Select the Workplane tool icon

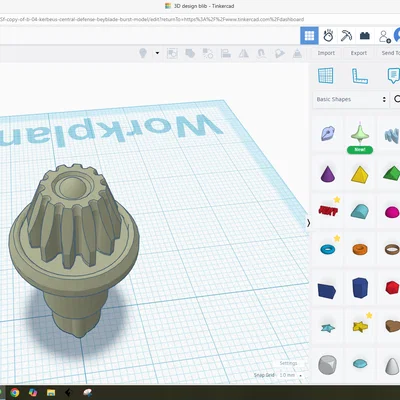(326, 75)
